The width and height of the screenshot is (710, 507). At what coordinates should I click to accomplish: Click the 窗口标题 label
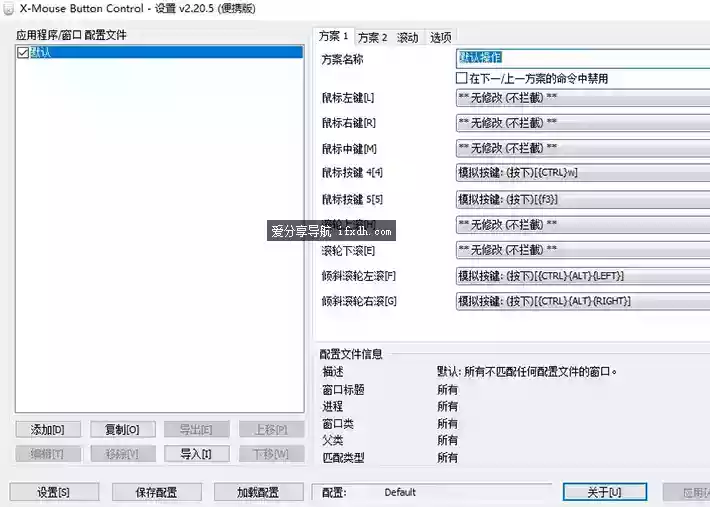click(x=343, y=389)
